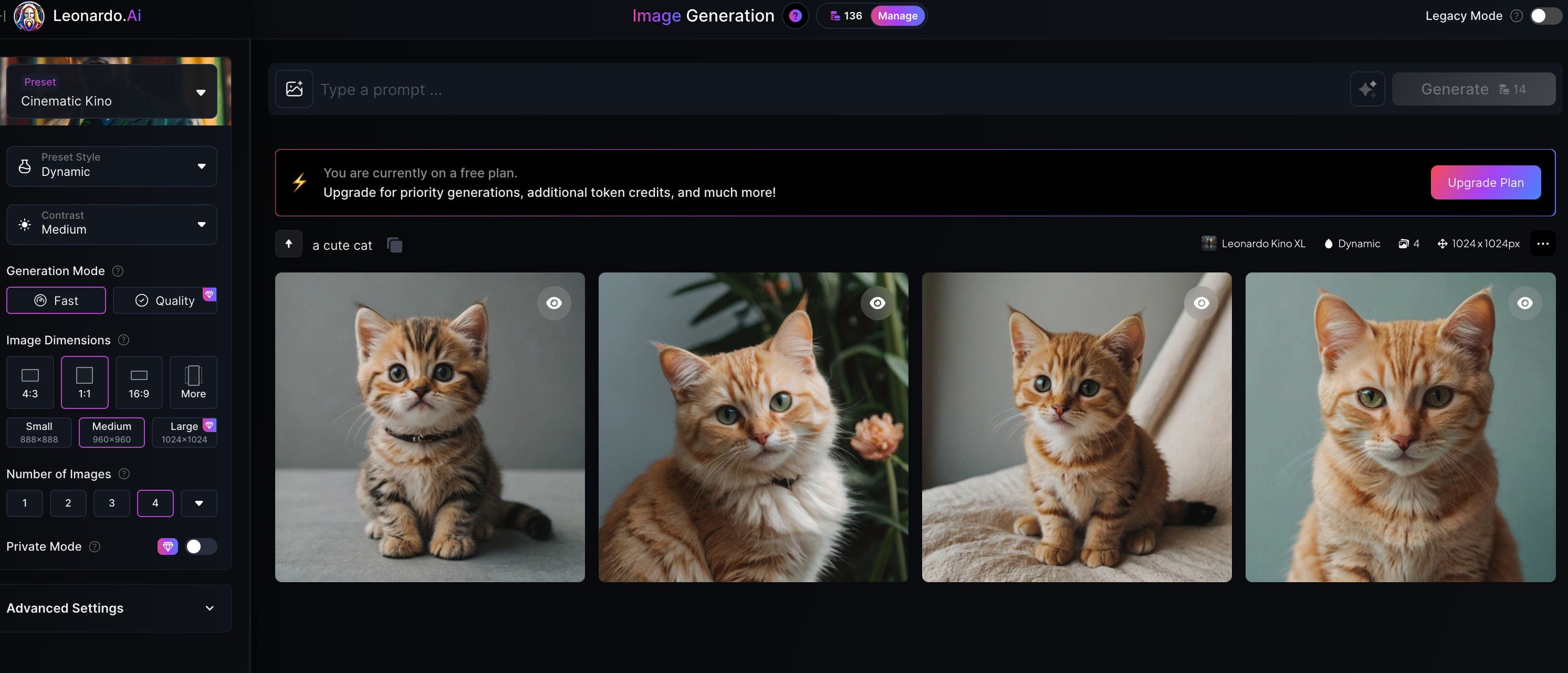
Task: Select the 16:9 aspect ratio
Action: (x=139, y=382)
